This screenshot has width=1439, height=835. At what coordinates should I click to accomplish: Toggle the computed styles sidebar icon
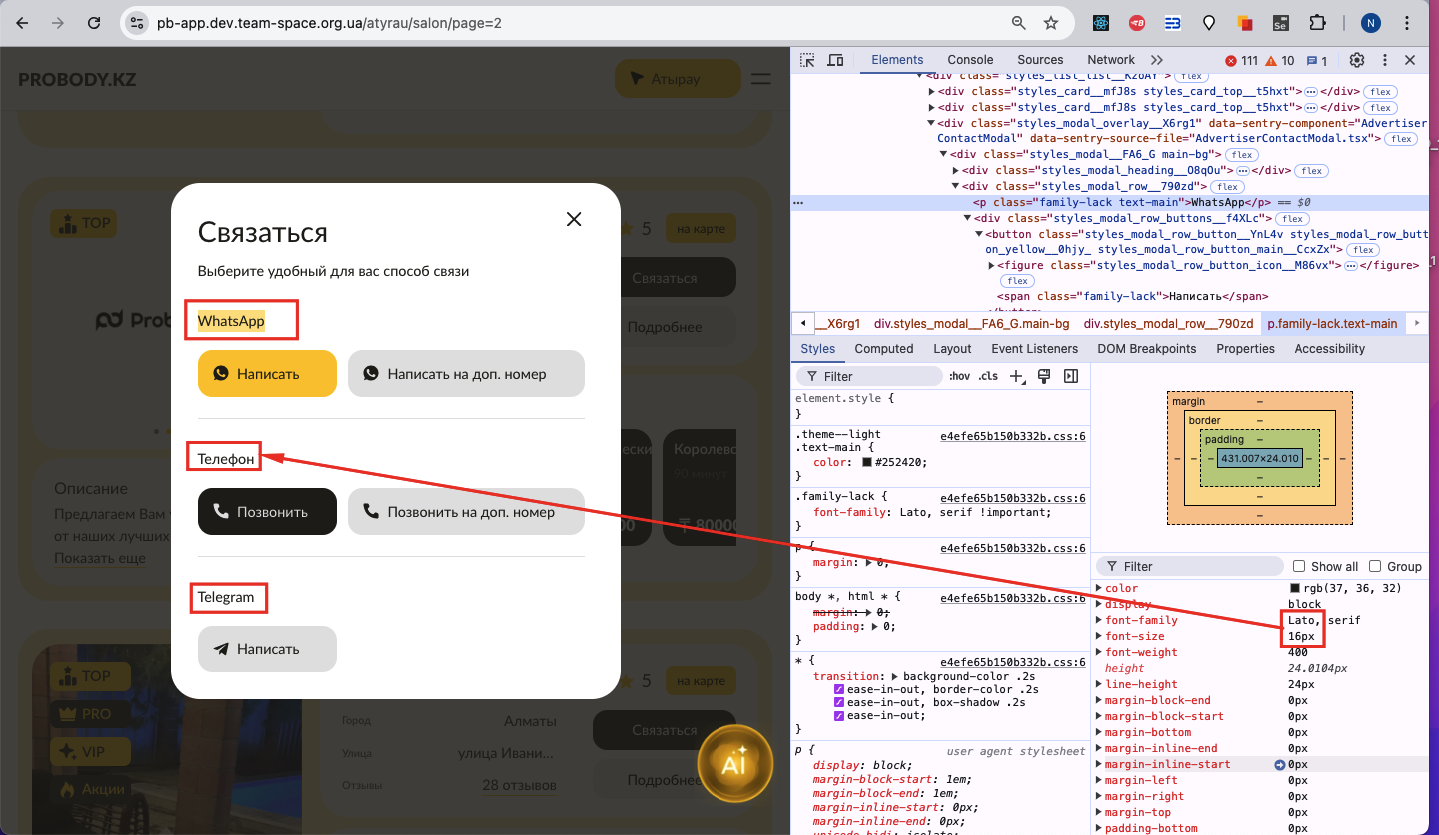(x=1071, y=376)
